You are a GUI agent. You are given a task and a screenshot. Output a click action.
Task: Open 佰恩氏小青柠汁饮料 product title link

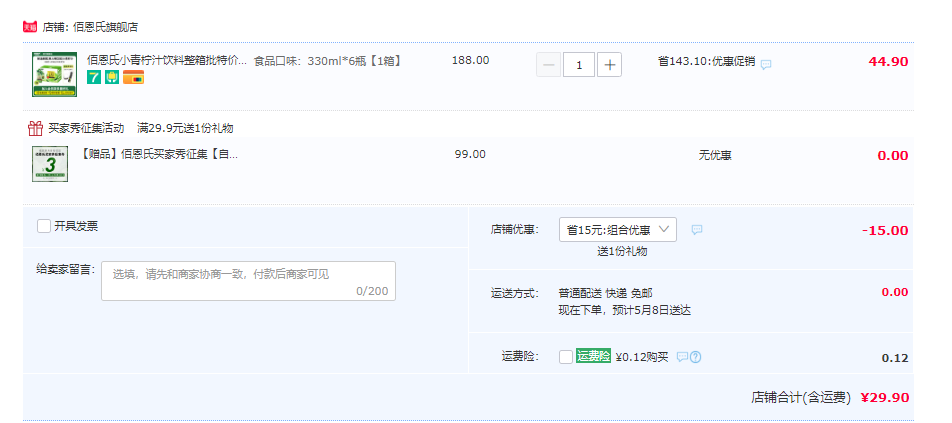point(167,61)
